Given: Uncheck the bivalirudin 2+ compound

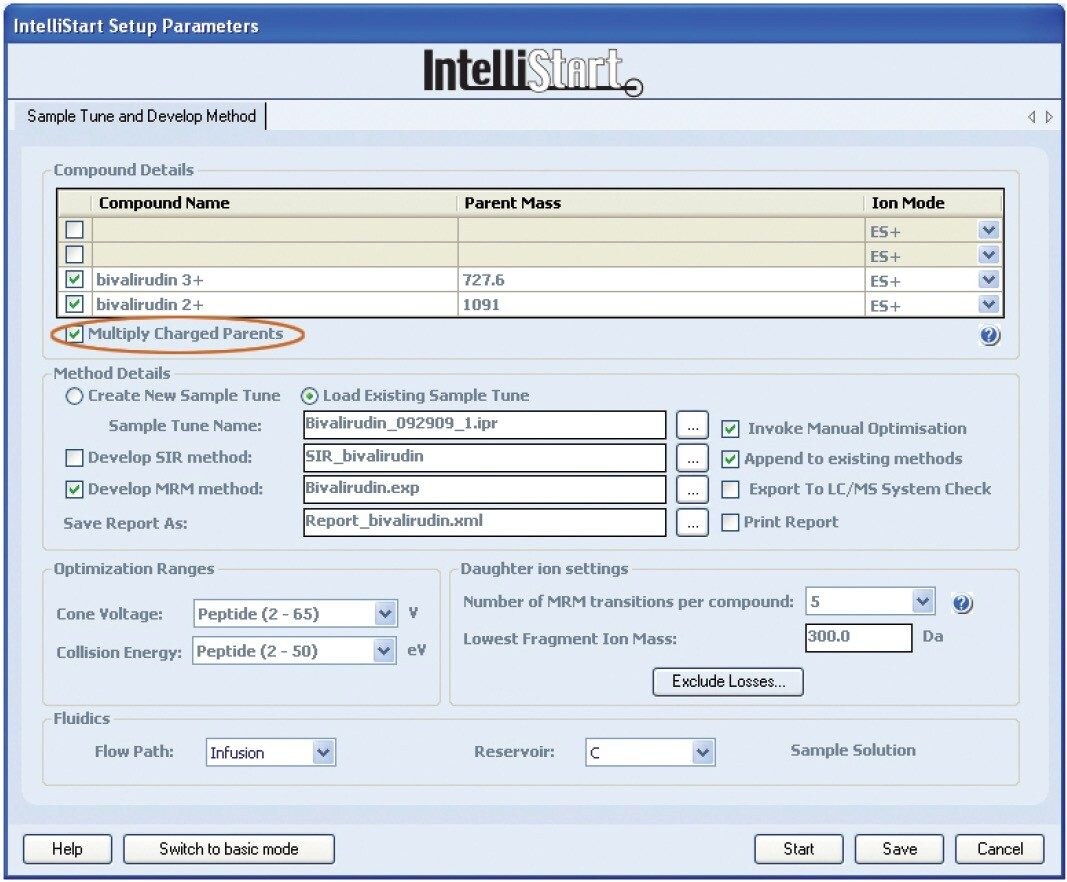Looking at the screenshot, I should point(74,304).
